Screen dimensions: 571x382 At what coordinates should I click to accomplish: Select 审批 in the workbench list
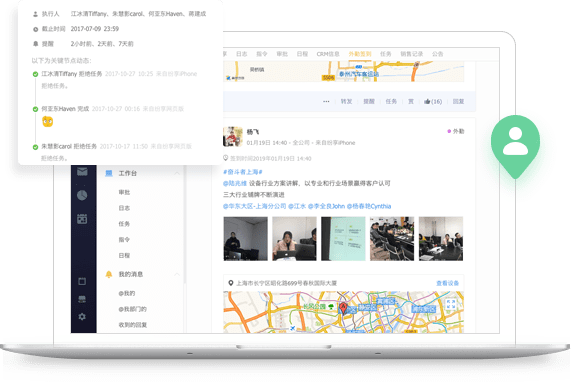click(124, 192)
